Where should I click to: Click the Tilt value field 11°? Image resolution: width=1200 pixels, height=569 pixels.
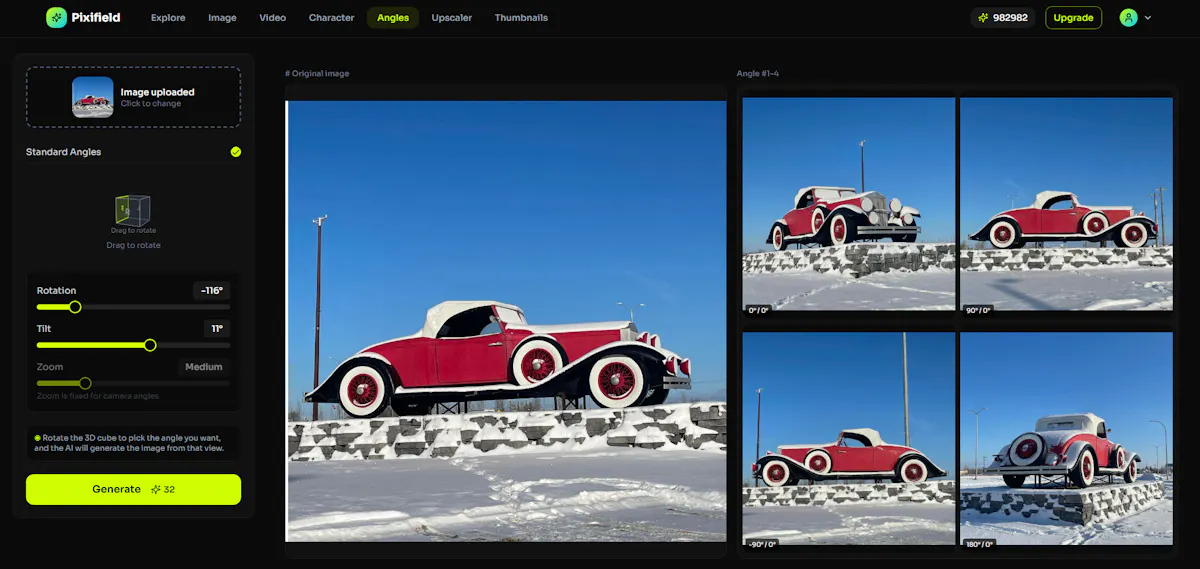click(x=217, y=329)
